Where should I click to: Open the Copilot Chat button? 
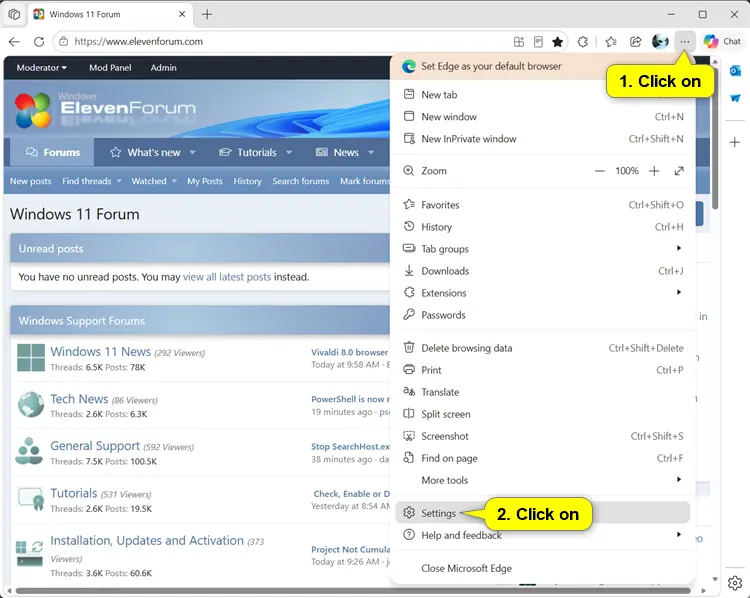[x=722, y=42]
